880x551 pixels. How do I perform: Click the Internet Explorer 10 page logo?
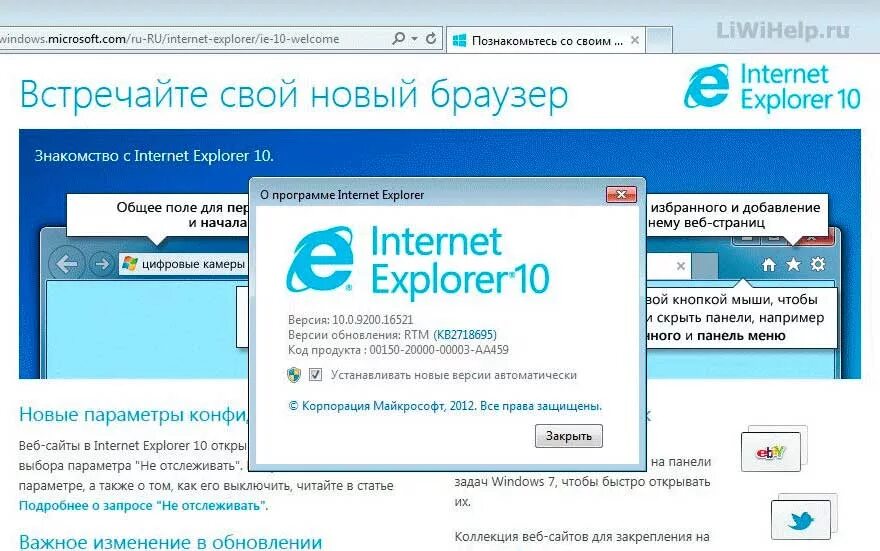(772, 87)
